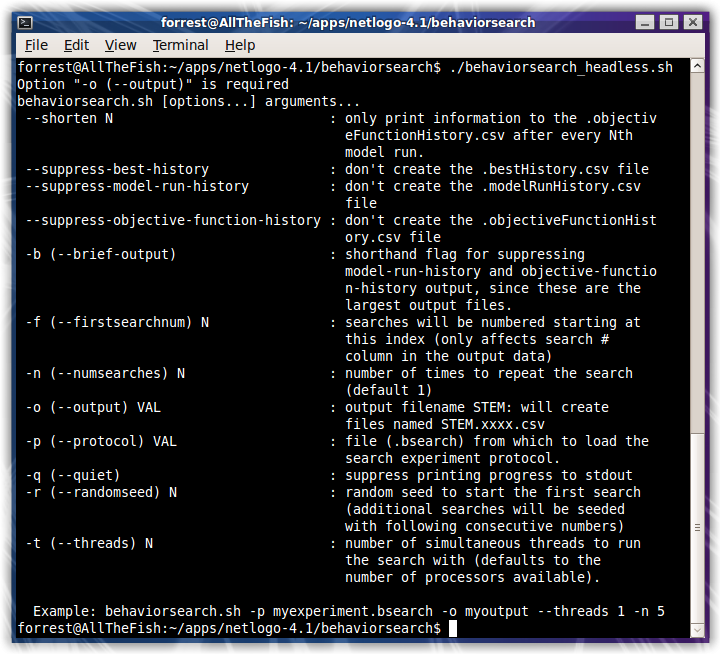Click the -t (--threads) N option text
Viewport: 720px width, 654px height.
pos(90,543)
